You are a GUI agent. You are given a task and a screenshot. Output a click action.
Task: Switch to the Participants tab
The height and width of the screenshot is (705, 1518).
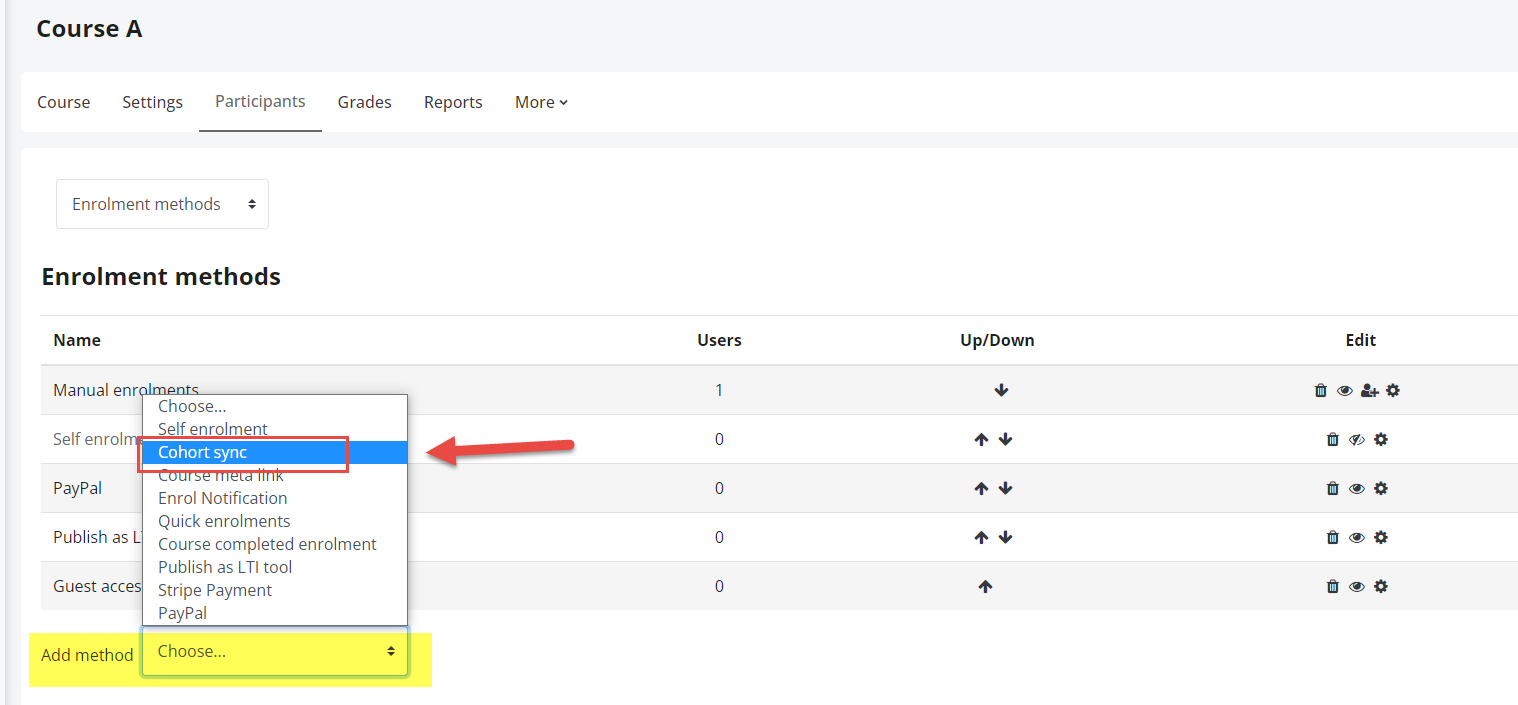(x=260, y=101)
